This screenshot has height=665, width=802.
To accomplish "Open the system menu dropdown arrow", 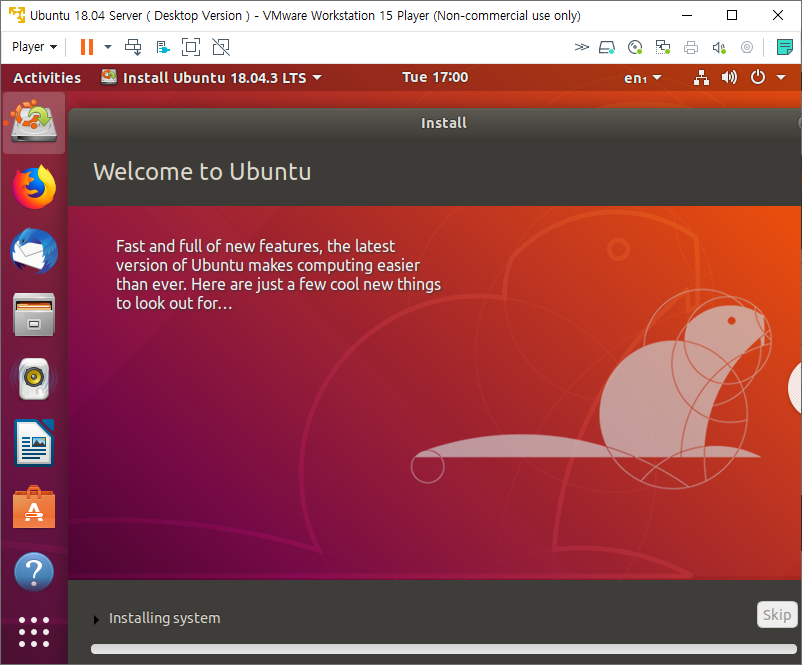I will (x=781, y=78).
